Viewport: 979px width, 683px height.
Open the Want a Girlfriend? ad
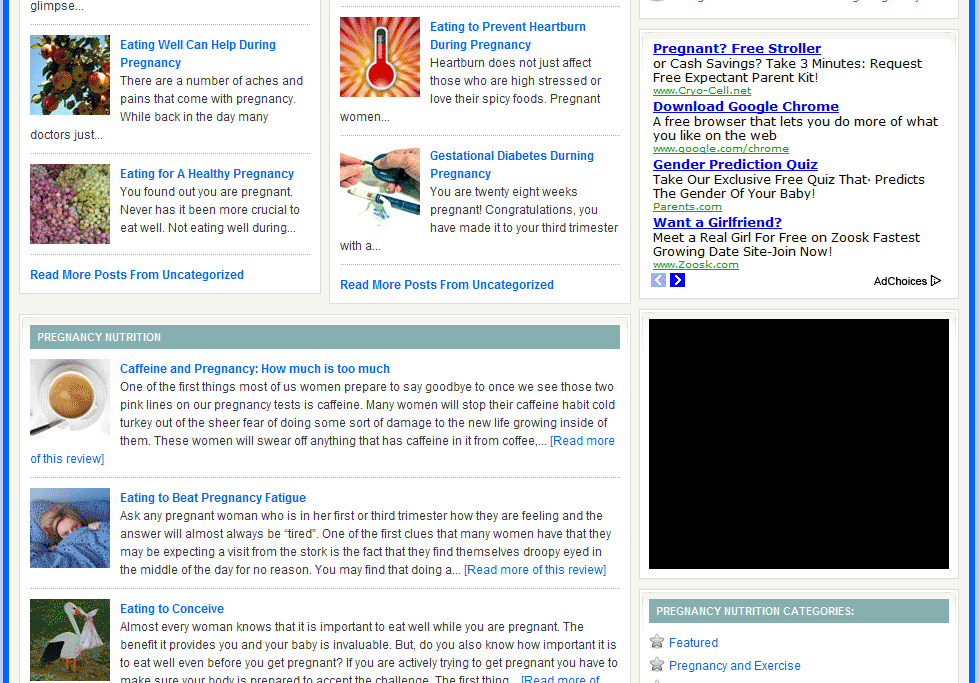[x=717, y=222]
